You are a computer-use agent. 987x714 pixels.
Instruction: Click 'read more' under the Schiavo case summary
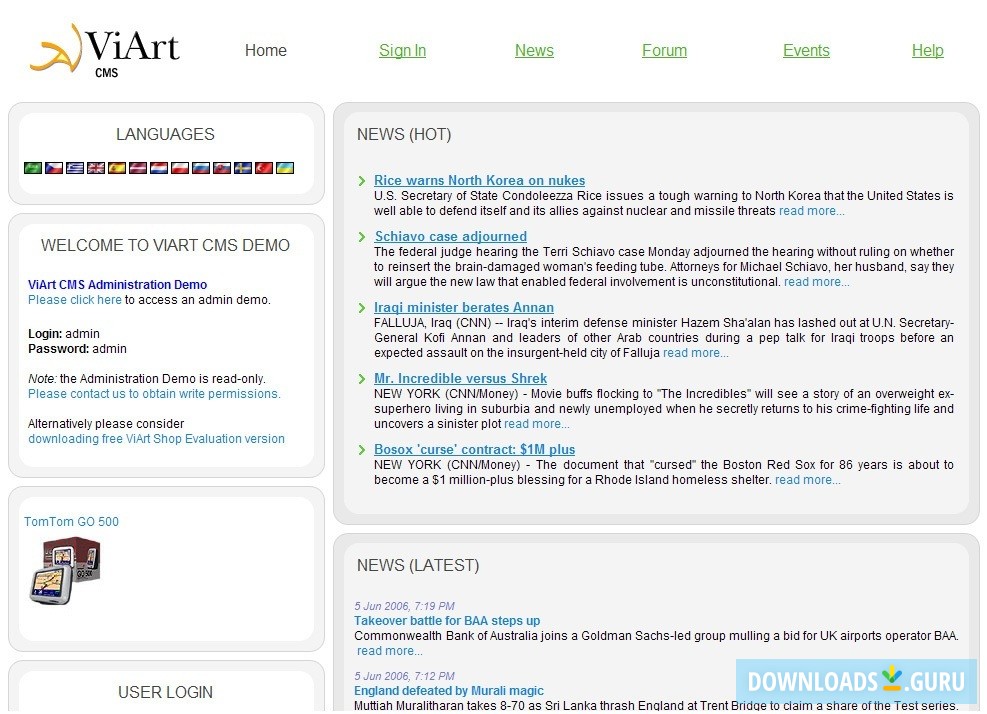point(816,282)
